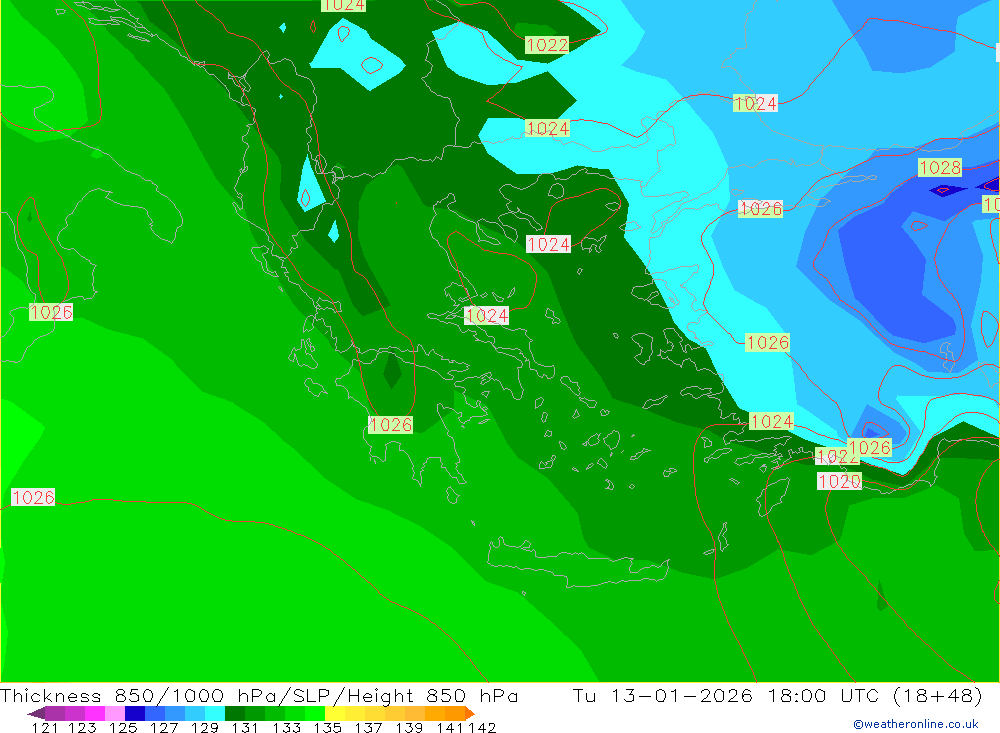Click the 1026 label on the Peloponnese
Image resolution: width=1000 pixels, height=733 pixels.
tap(390, 425)
